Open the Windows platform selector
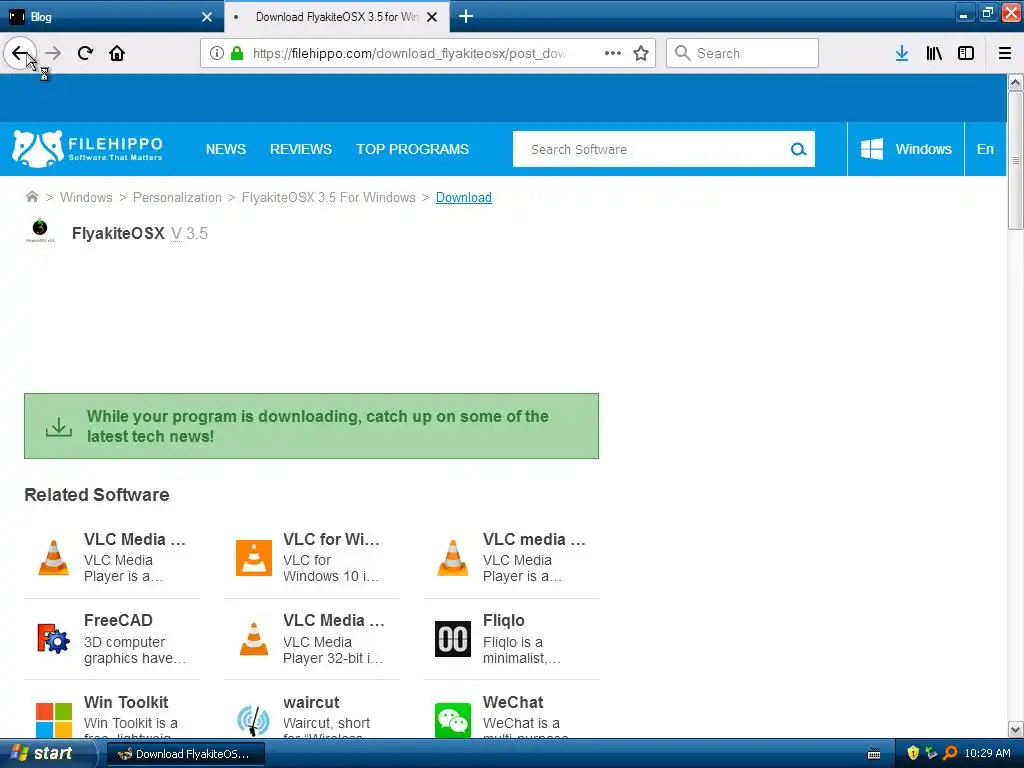 (906, 150)
